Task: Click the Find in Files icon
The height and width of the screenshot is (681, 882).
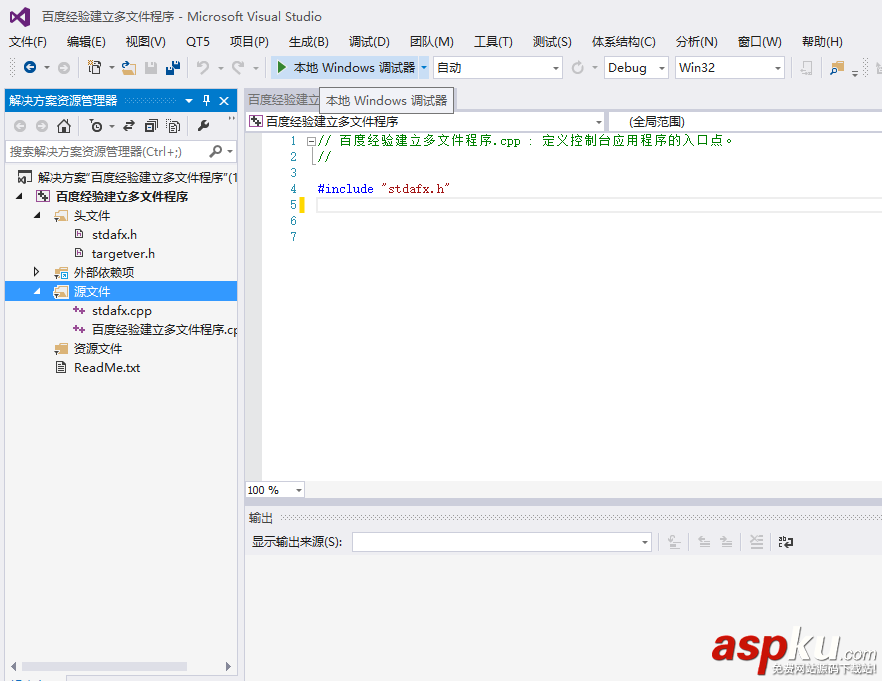Action: point(837,68)
